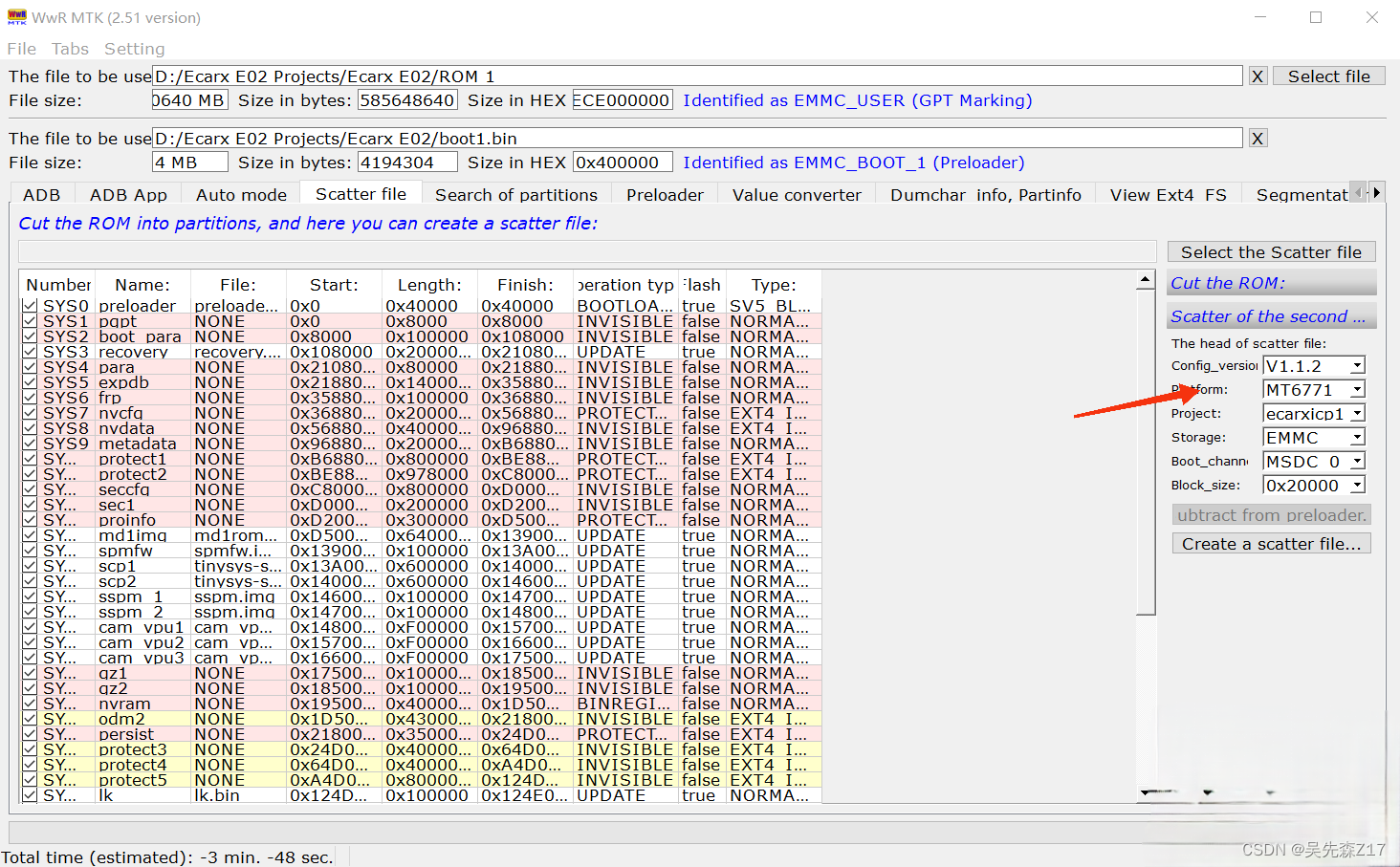The height and width of the screenshot is (867, 1400).
Task: Click the partition table vertical scrollbar thumb
Action: [x=1146, y=452]
